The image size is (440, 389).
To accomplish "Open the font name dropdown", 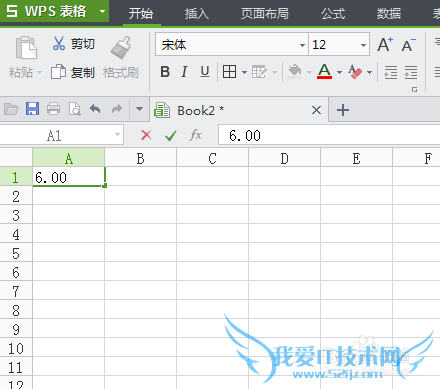I will click(302, 45).
